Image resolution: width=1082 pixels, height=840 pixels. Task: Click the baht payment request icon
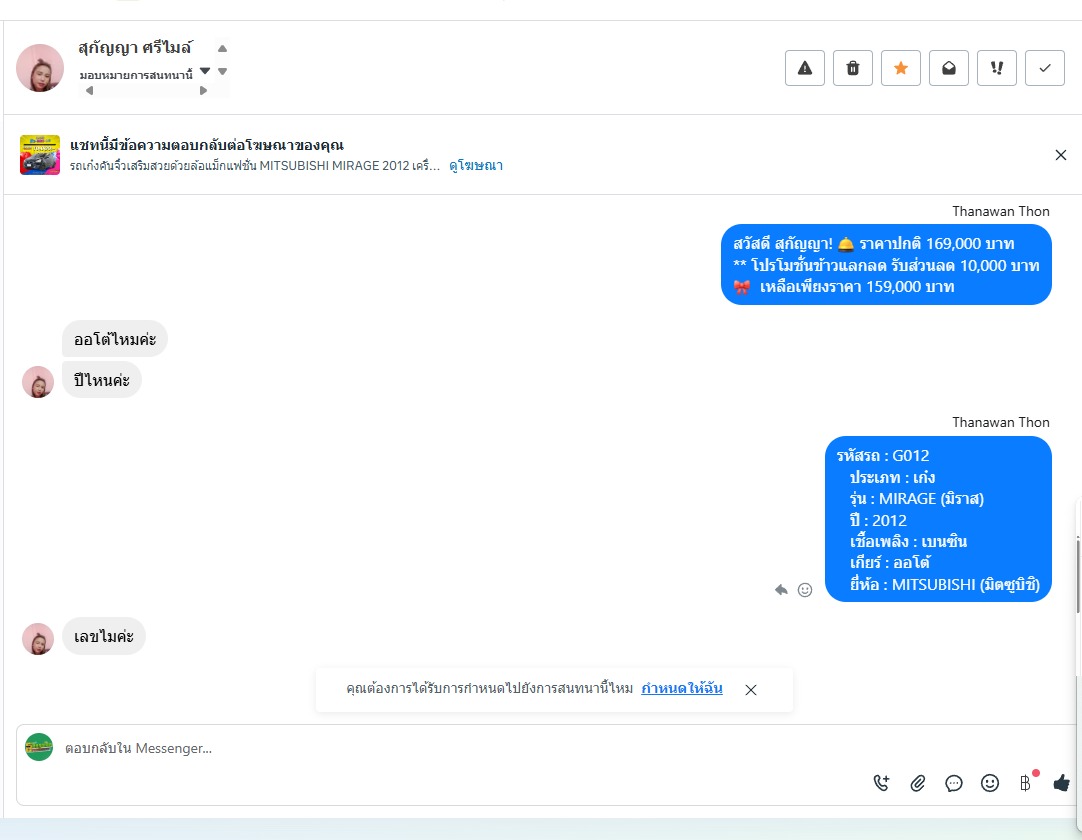(1026, 782)
